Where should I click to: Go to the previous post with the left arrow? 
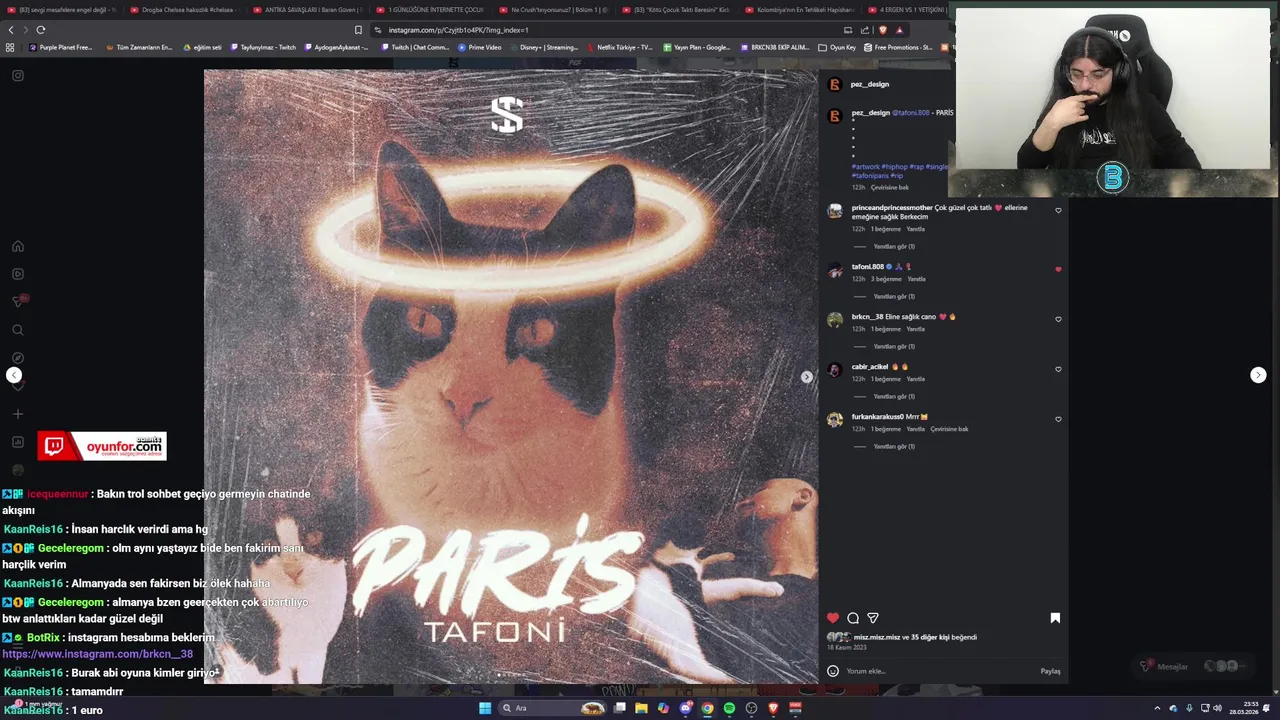(14, 375)
